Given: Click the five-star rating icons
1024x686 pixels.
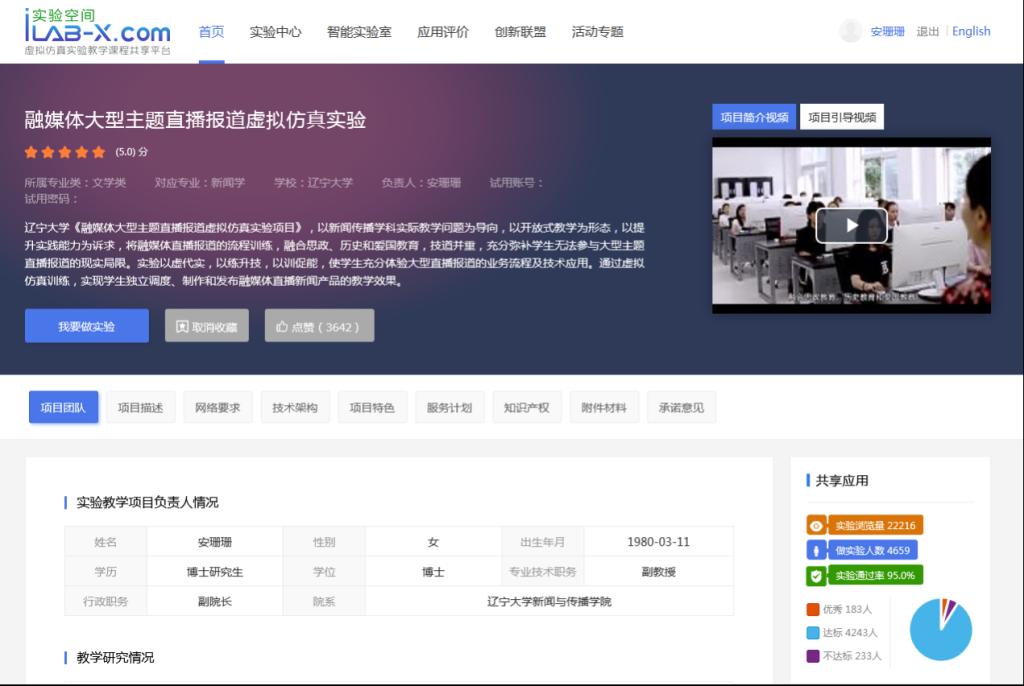Looking at the screenshot, I should [x=65, y=153].
